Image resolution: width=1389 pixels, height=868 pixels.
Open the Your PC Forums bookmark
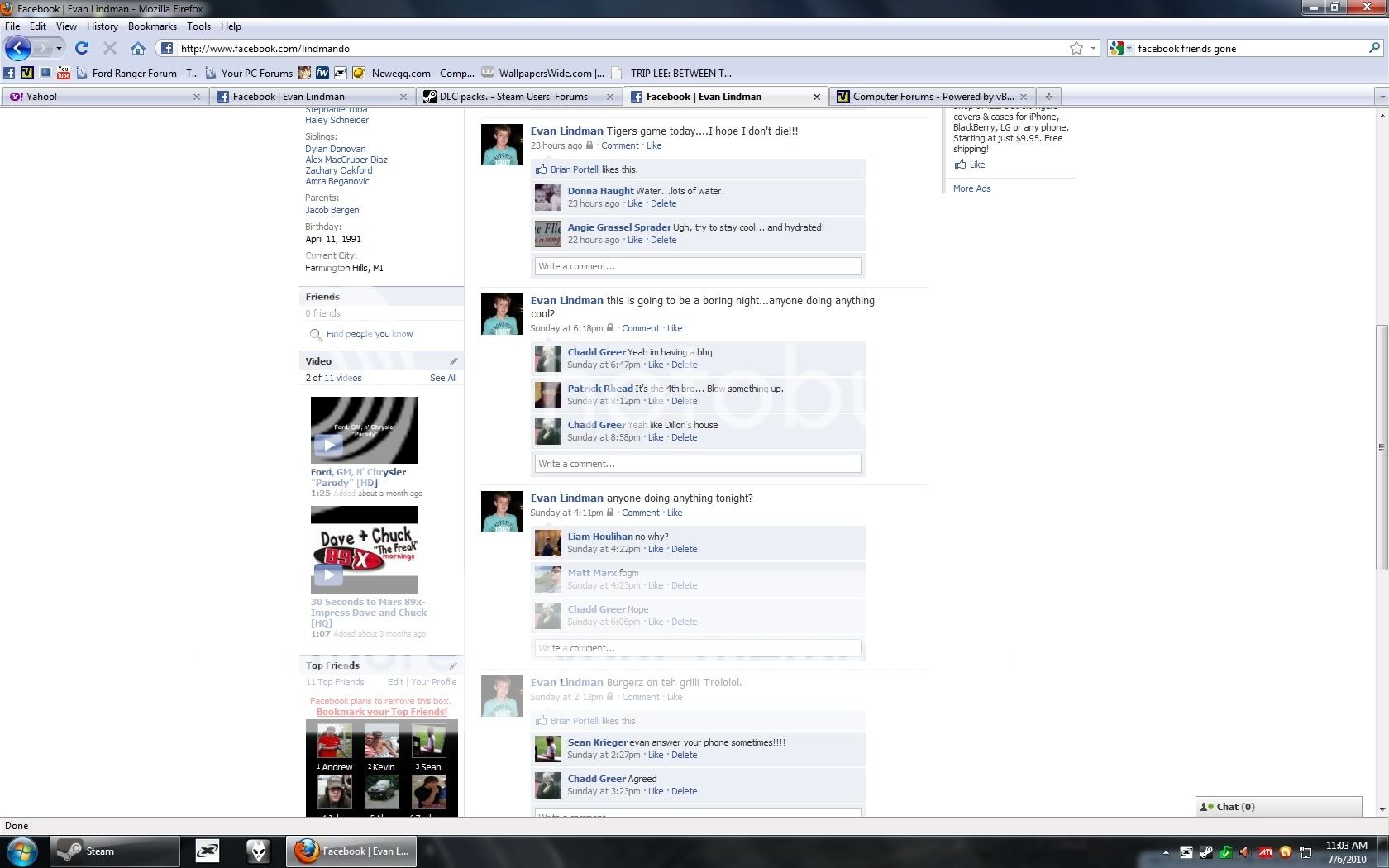pos(250,73)
